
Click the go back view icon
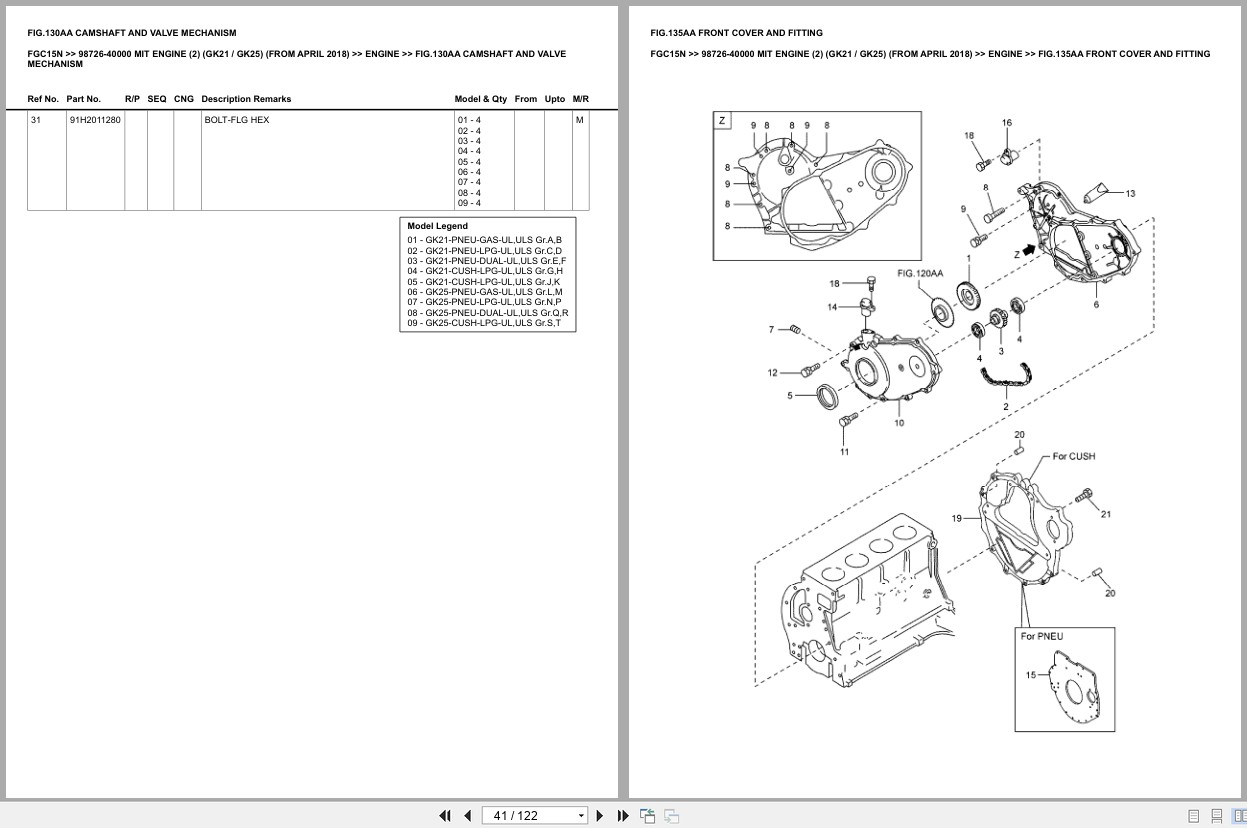647,815
